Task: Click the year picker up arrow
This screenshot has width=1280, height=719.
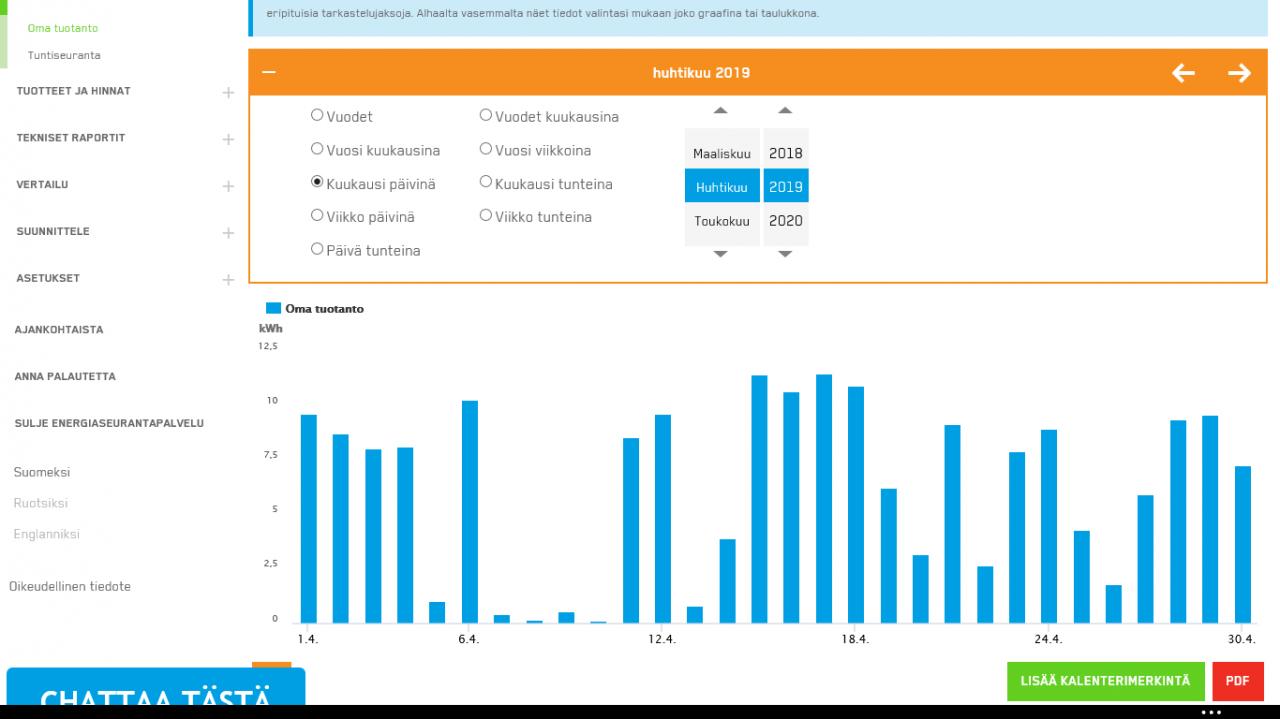Action: point(785,111)
